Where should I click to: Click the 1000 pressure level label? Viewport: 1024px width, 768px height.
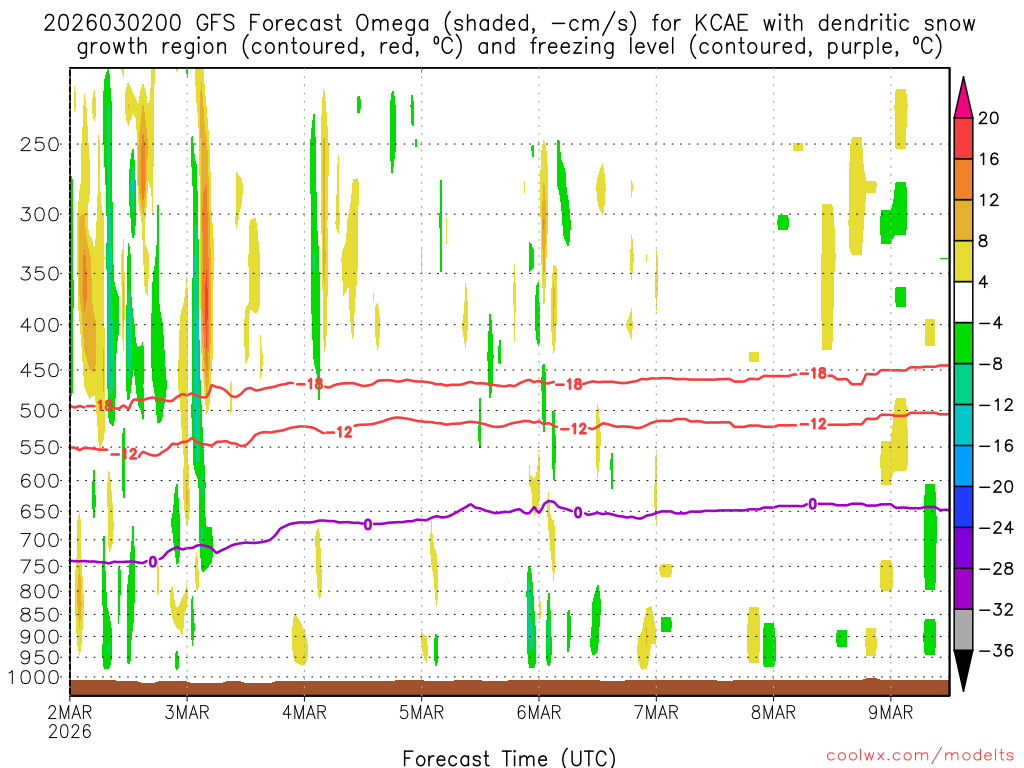pyautogui.click(x=34, y=678)
